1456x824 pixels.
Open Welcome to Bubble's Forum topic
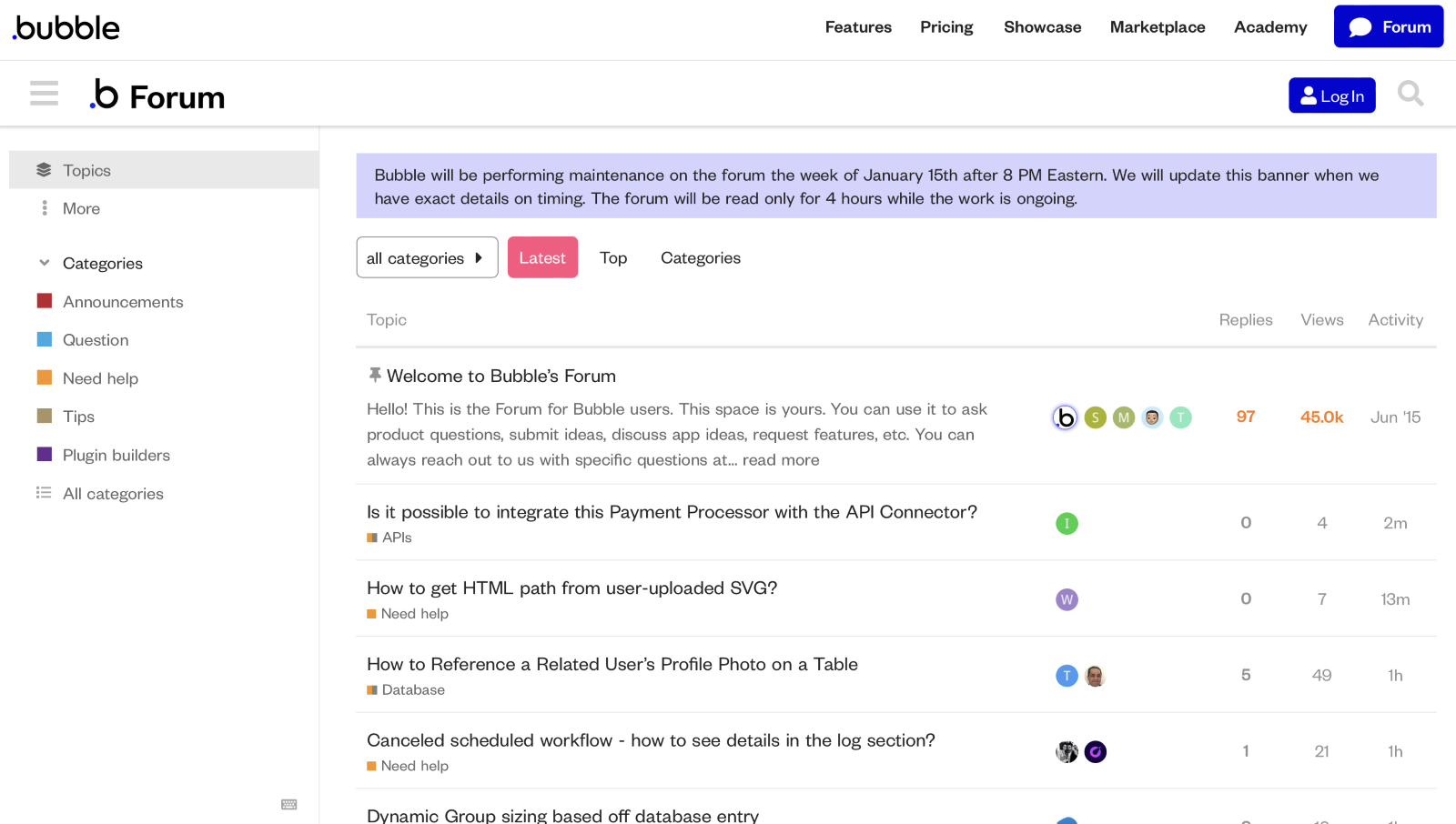[x=501, y=376]
